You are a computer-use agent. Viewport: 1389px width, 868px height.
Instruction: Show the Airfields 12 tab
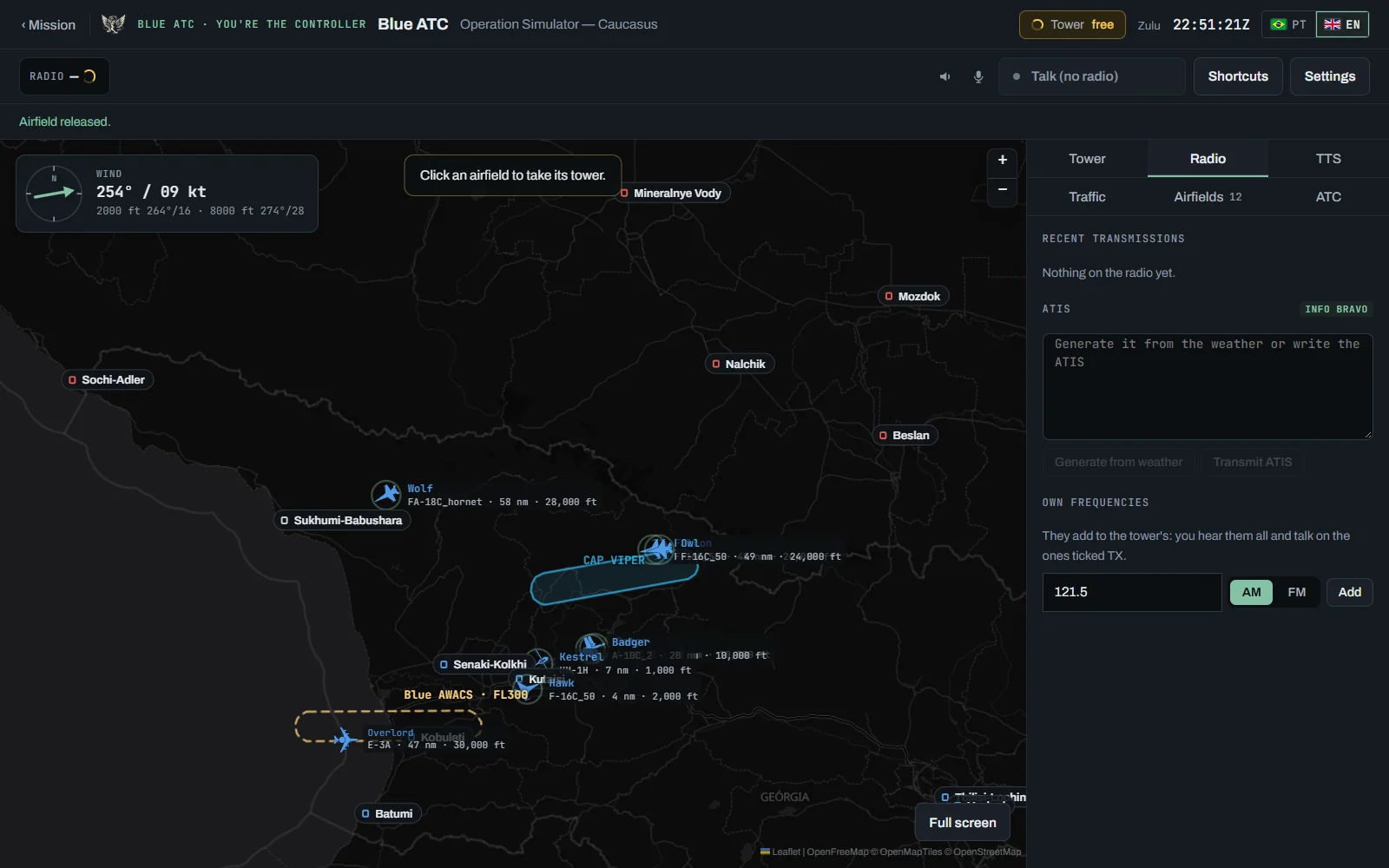coord(1208,197)
